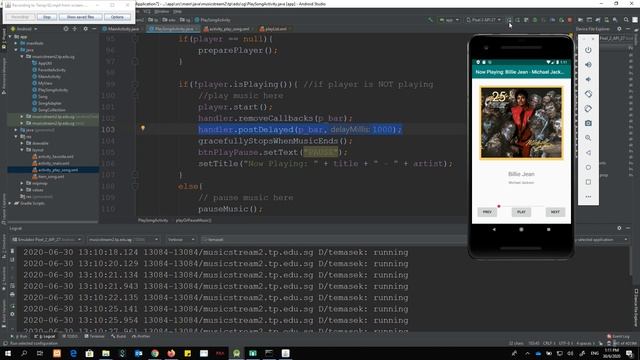640x360 pixels.
Task: Tap the emulator sidebar Back triangle
Action: pos(588,153)
